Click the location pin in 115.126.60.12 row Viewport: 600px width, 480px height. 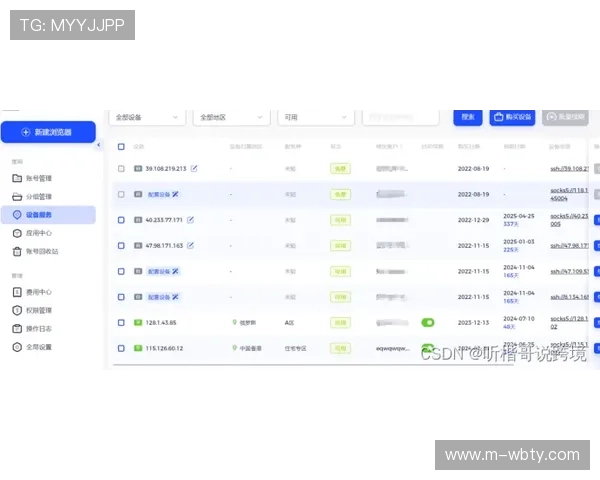click(235, 348)
